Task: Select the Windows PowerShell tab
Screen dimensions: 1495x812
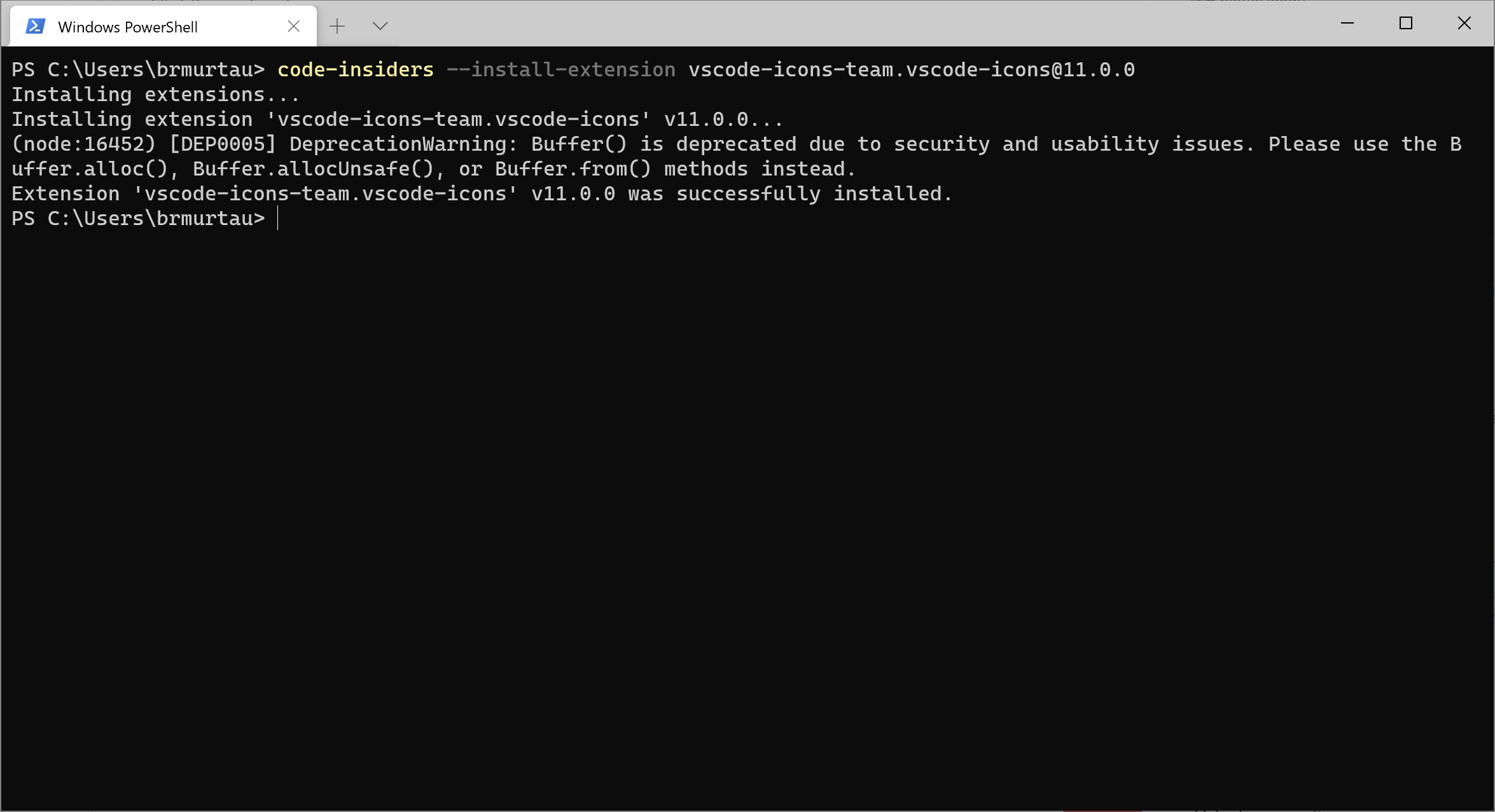Action: click(127, 26)
